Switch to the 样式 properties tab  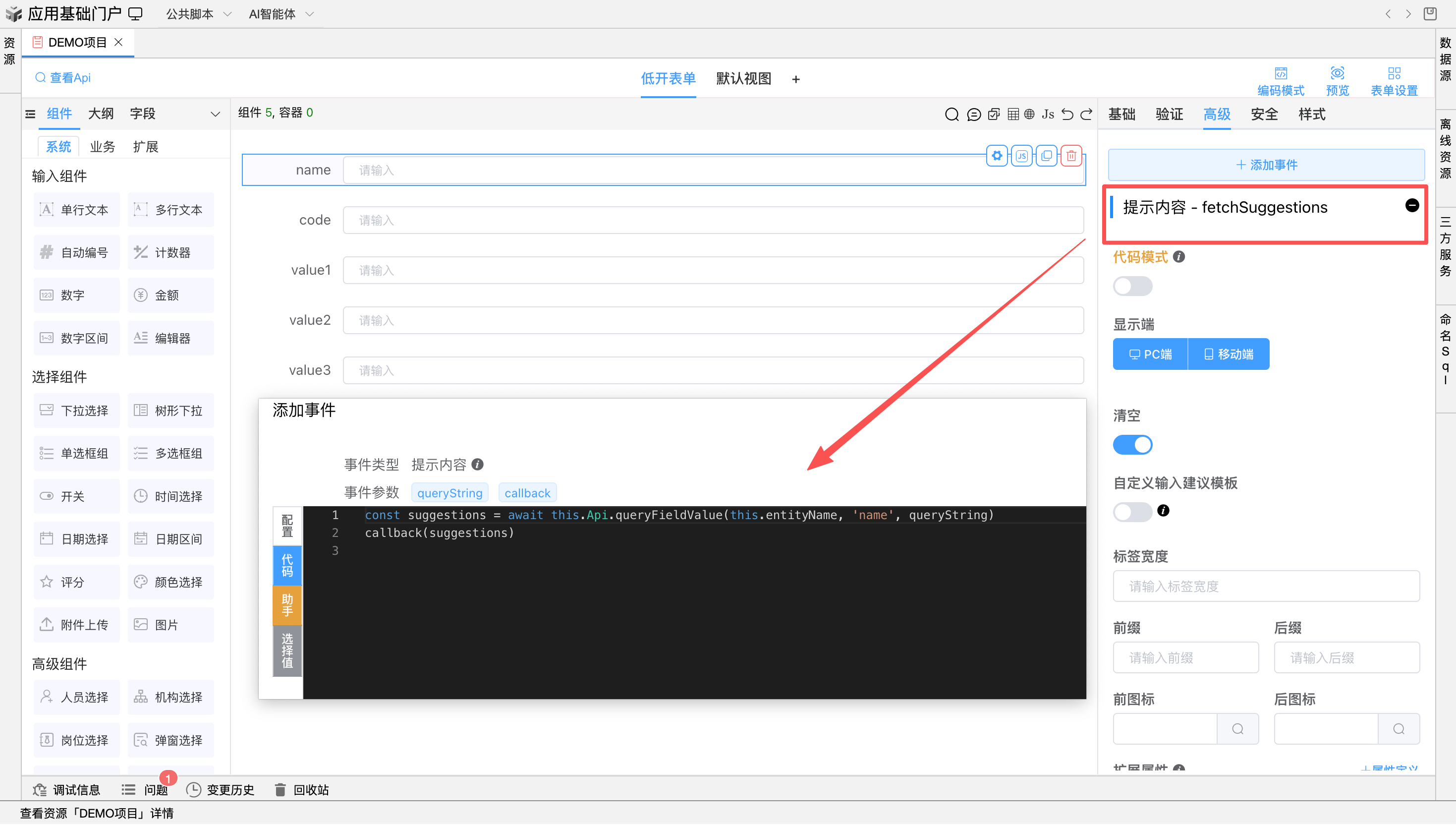pyautogui.click(x=1312, y=115)
